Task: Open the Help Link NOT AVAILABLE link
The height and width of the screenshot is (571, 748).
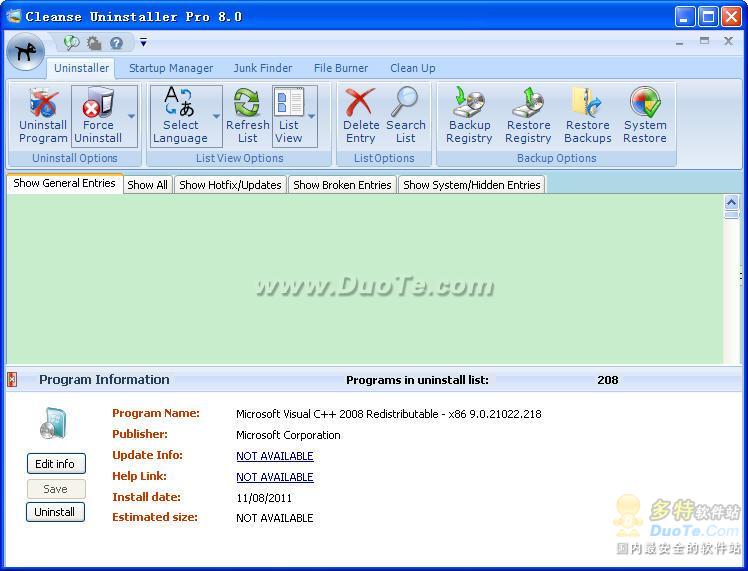Action: pyautogui.click(x=275, y=477)
